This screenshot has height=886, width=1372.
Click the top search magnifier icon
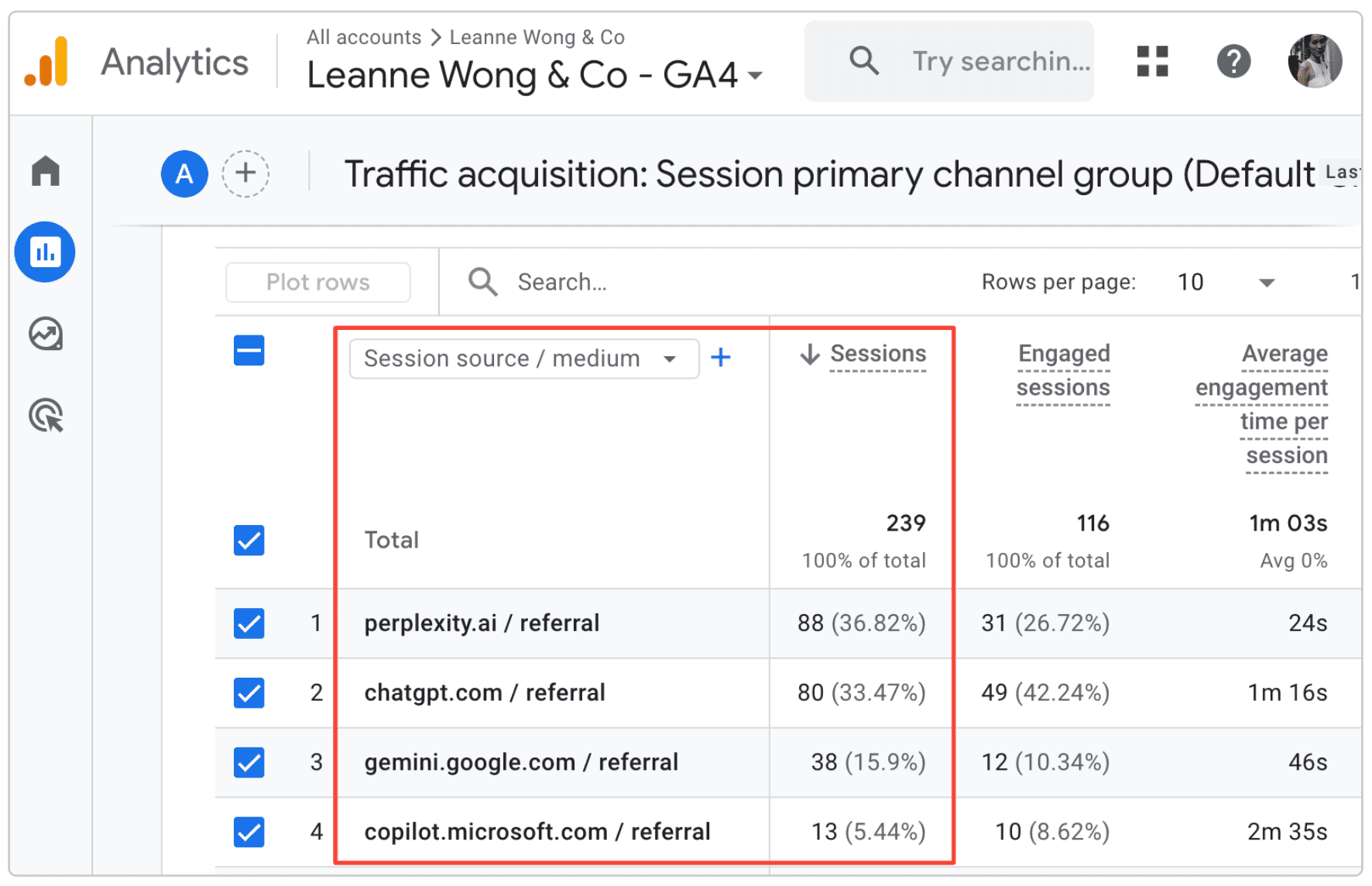(864, 60)
